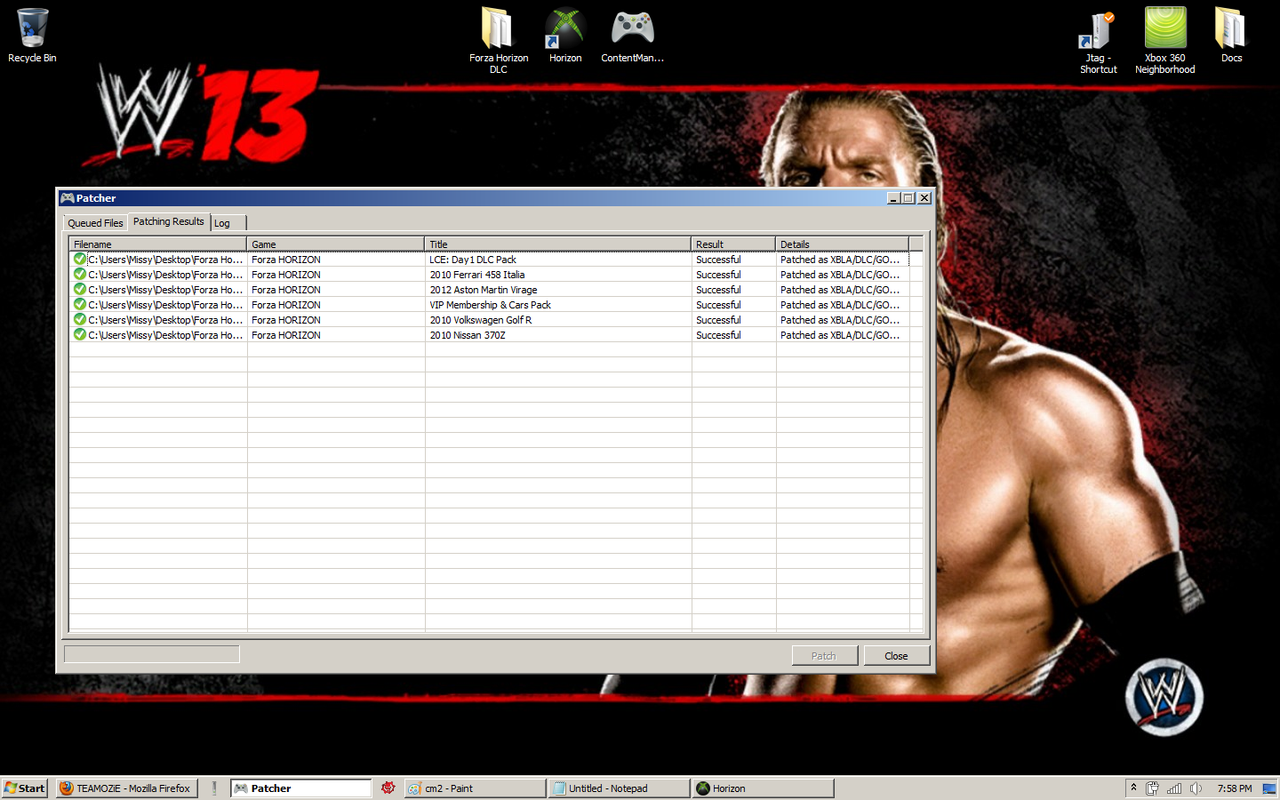This screenshot has width=1280, height=800.
Task: Switch to the Log tab
Action: (222, 223)
